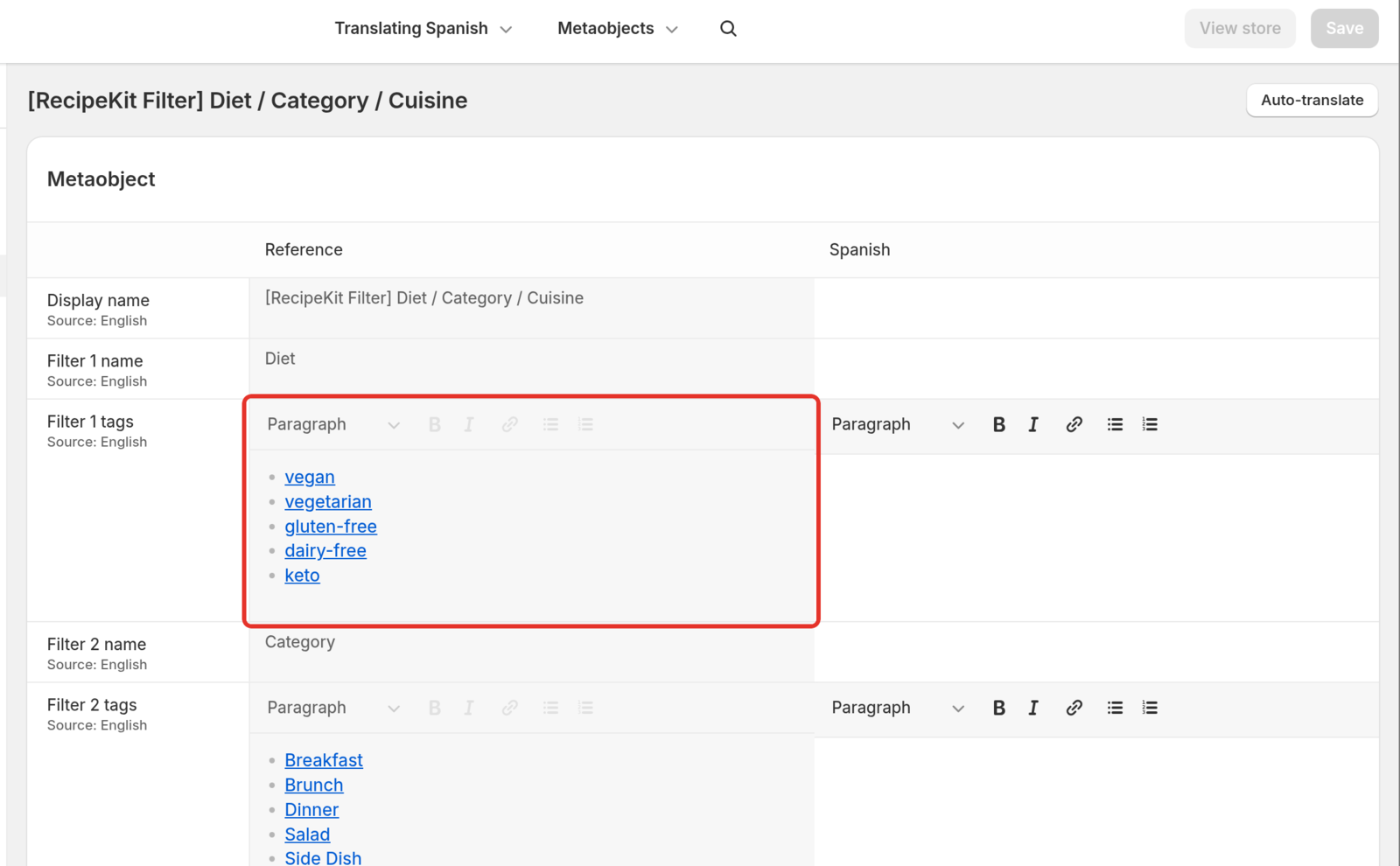
Task: Click Spanish field for Filter 1 name
Action: 1096,369
